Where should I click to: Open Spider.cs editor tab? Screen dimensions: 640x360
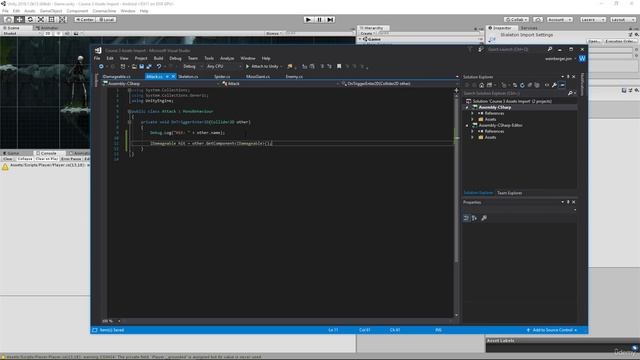tap(222, 76)
